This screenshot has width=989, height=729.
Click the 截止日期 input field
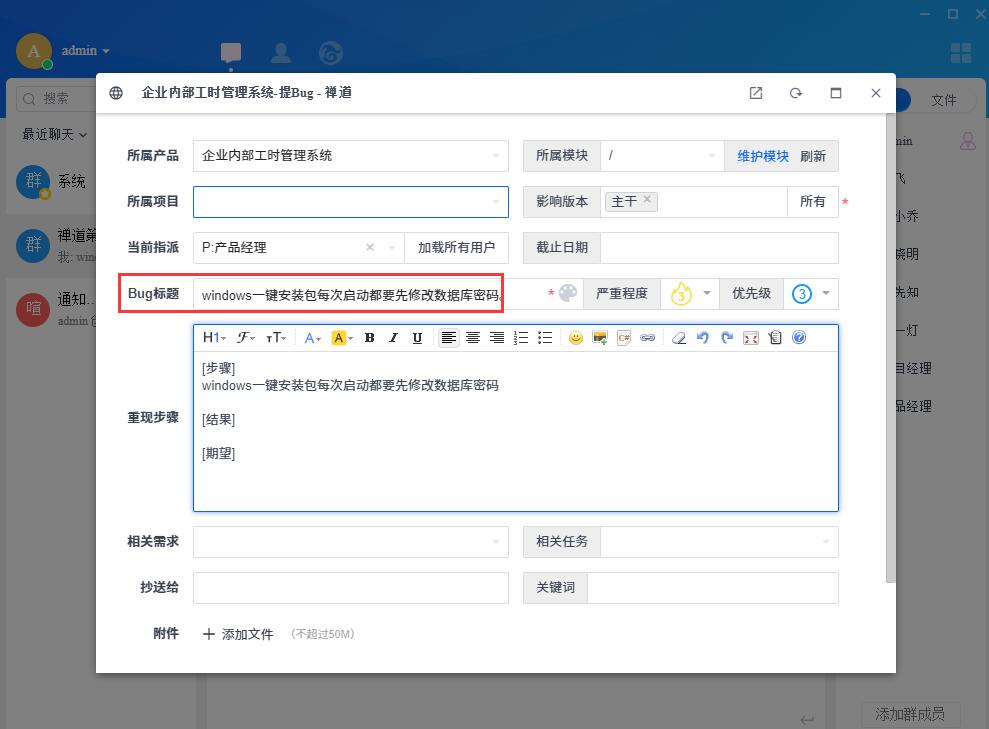[x=719, y=248]
